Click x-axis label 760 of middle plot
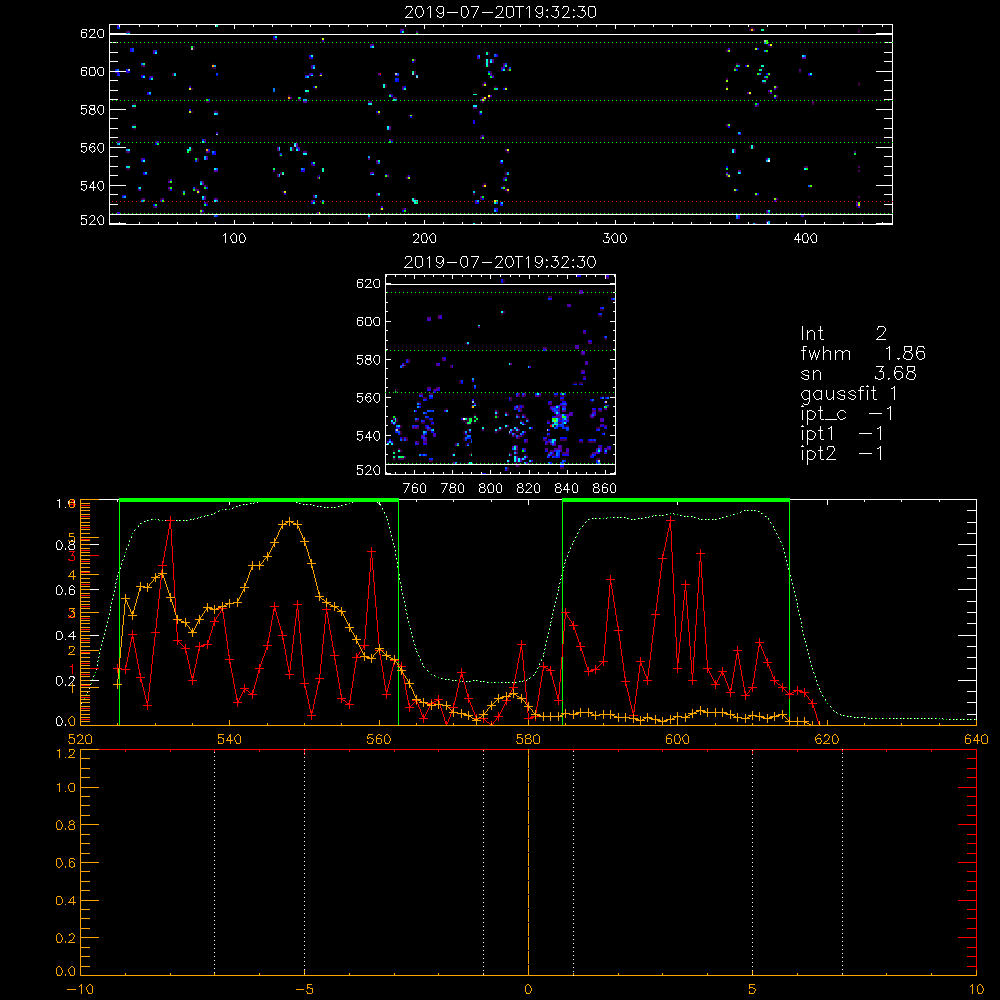Screen dimensions: 1000x1000 415,489
